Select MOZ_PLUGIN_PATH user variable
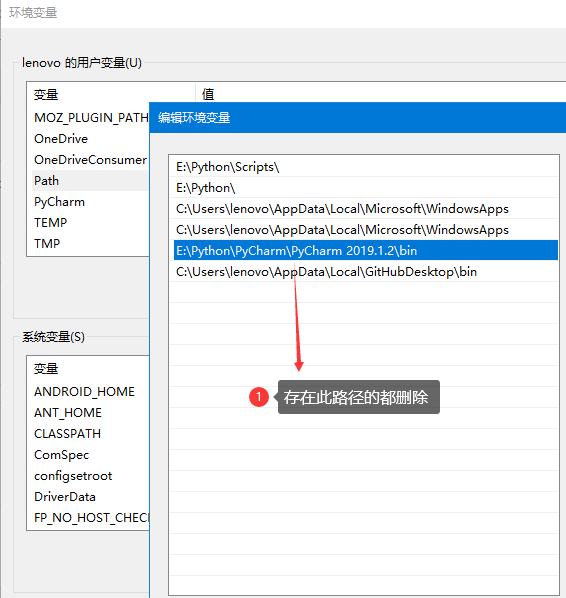The width and height of the screenshot is (566, 598). pos(91,117)
